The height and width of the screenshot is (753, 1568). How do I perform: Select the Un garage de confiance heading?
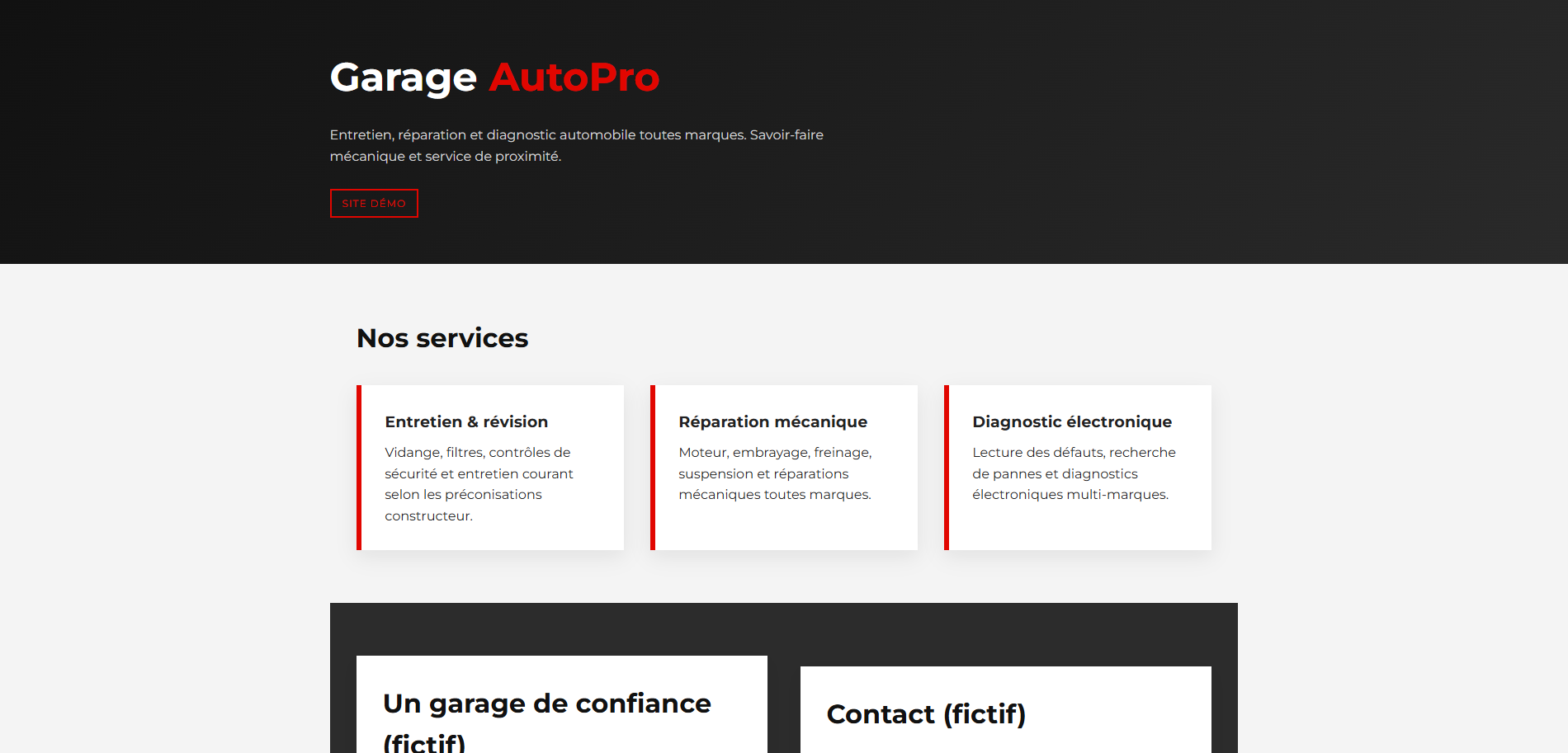coord(547,704)
